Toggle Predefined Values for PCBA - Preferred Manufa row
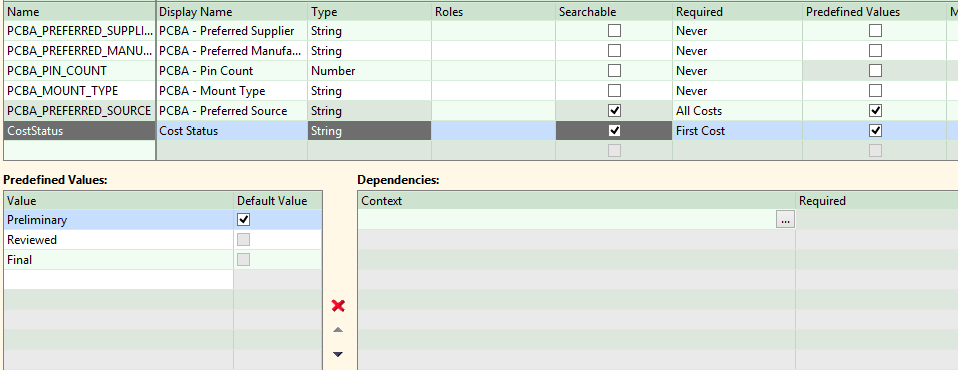 pyautogui.click(x=876, y=51)
